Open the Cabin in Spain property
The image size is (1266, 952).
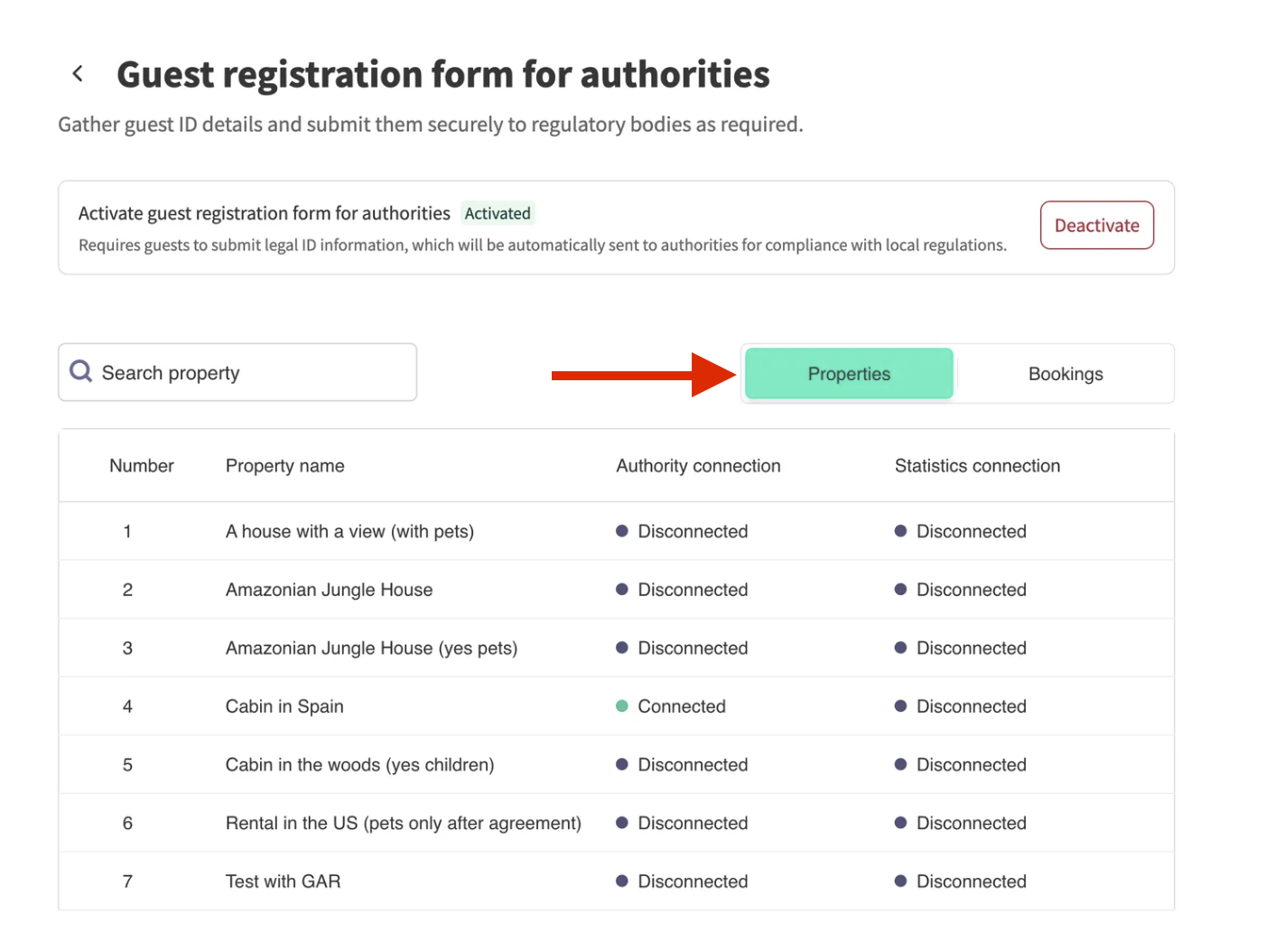coord(284,706)
